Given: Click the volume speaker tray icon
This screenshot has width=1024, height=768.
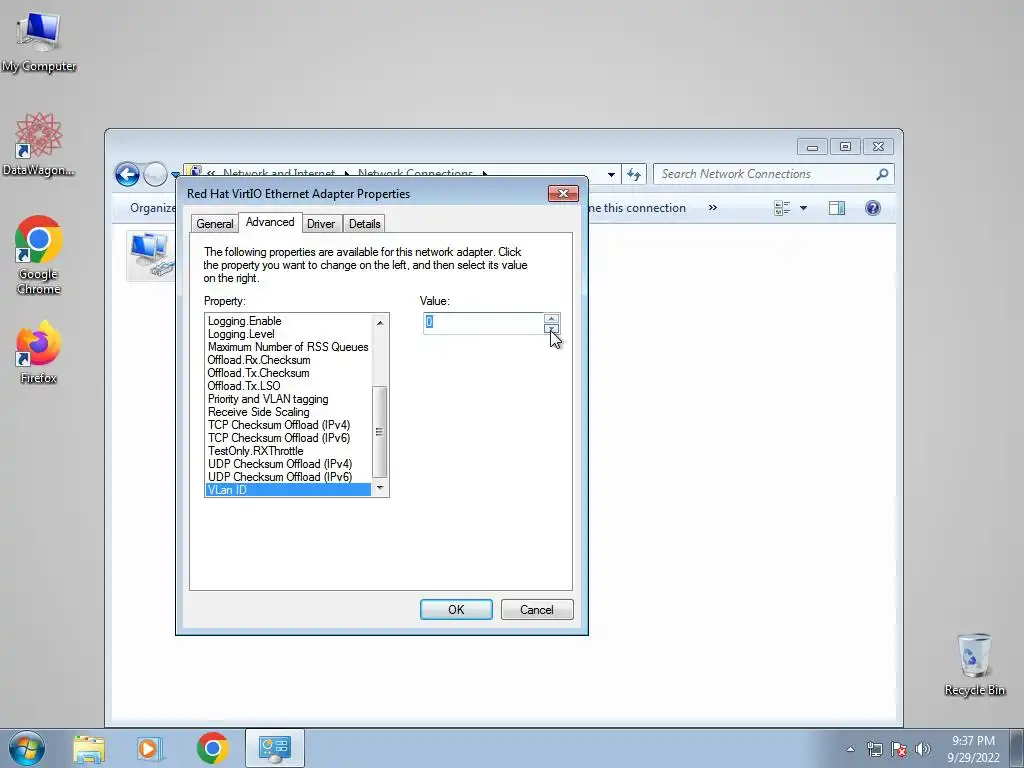Looking at the screenshot, I should point(923,750).
